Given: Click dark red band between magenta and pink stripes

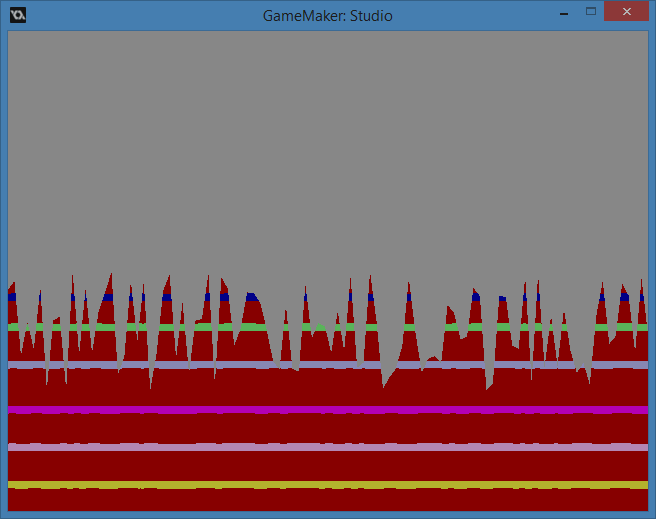Looking at the screenshot, I should pyautogui.click(x=327, y=429).
